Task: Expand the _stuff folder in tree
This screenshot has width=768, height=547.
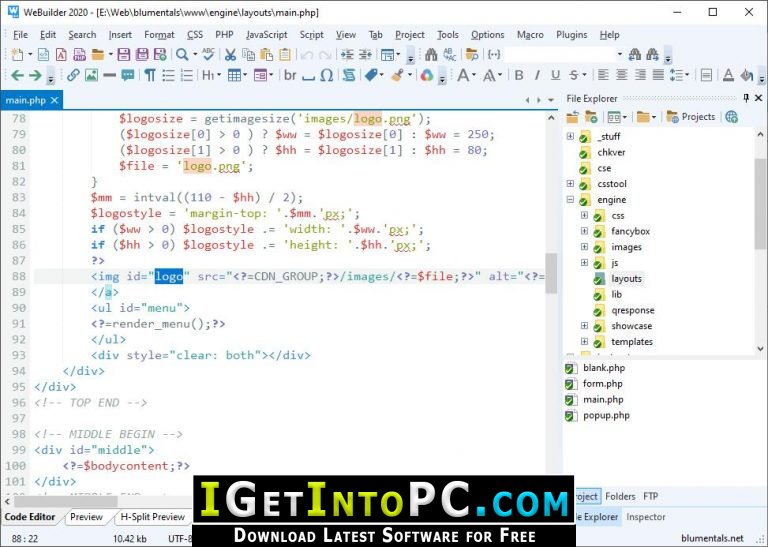Action: pos(570,136)
